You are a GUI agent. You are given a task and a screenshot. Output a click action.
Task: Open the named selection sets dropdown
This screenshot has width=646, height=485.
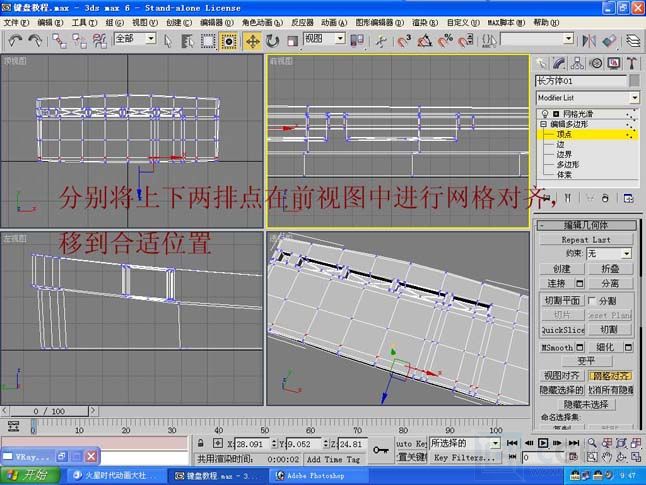569,38
